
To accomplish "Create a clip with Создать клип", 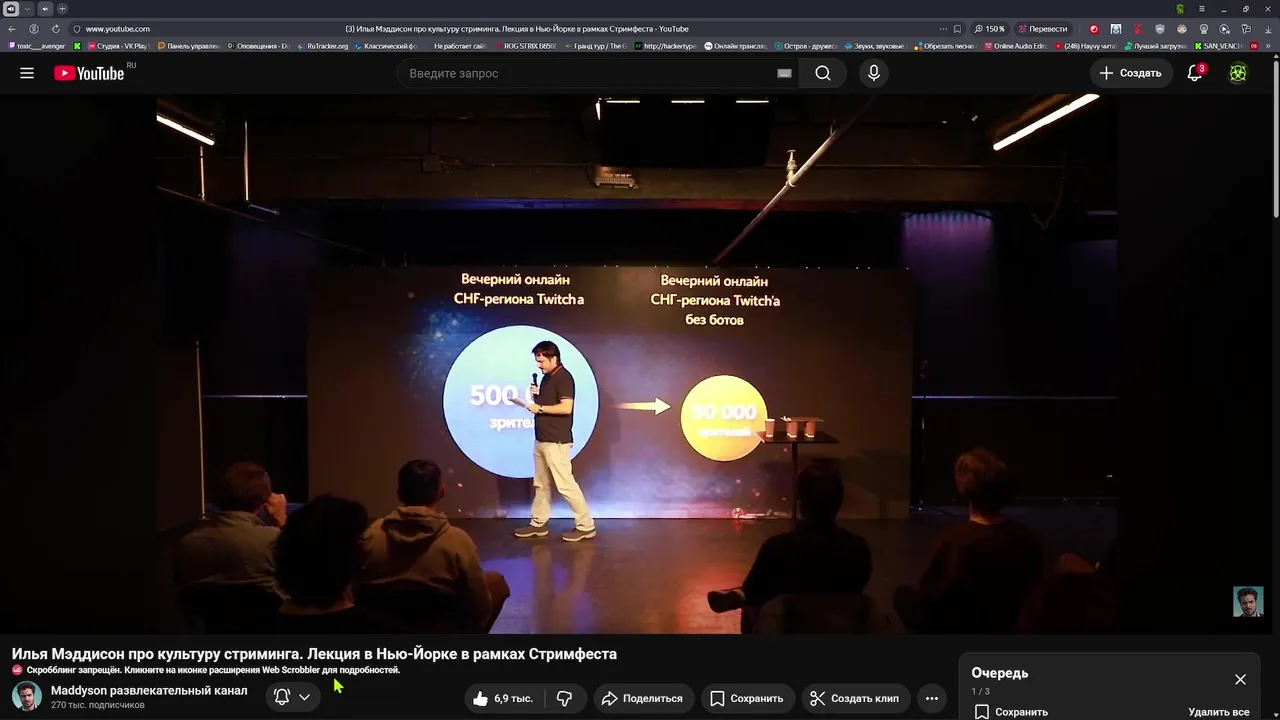I will point(853,698).
